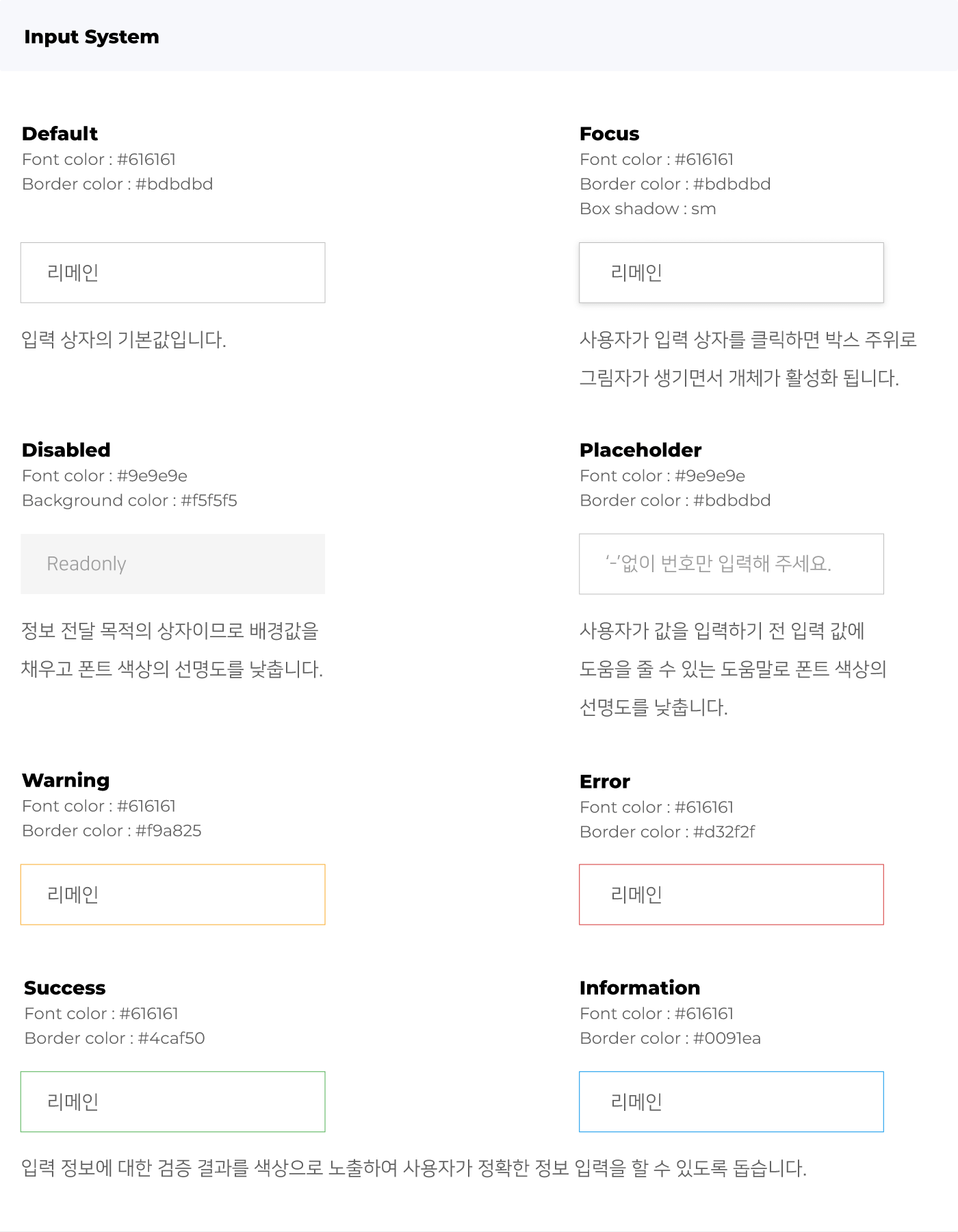Click the orange-bordered Warning input
The width and height of the screenshot is (958, 1232).
tap(172, 895)
